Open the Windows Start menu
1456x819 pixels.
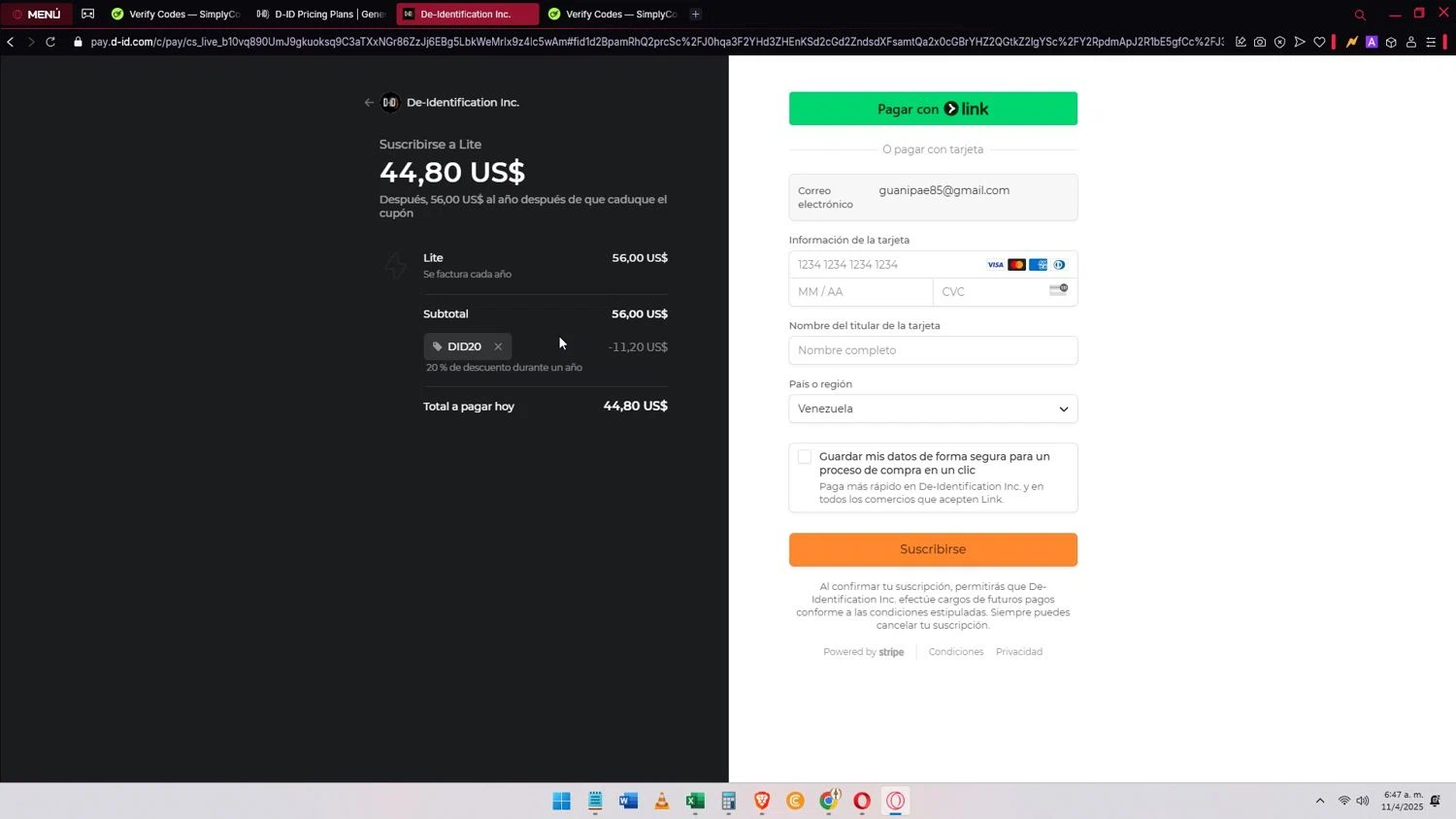[562, 801]
